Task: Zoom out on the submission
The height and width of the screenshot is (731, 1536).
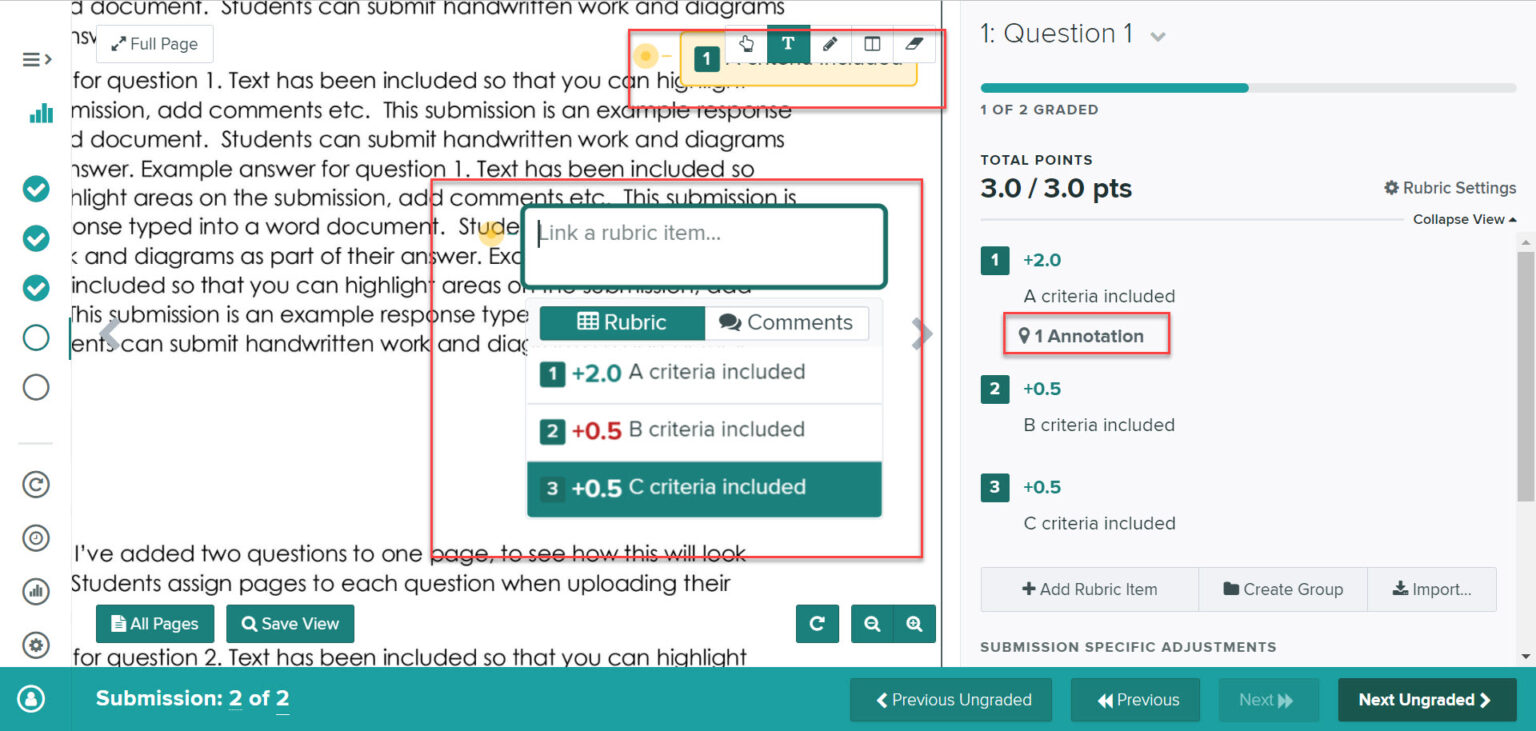Action: (871, 623)
